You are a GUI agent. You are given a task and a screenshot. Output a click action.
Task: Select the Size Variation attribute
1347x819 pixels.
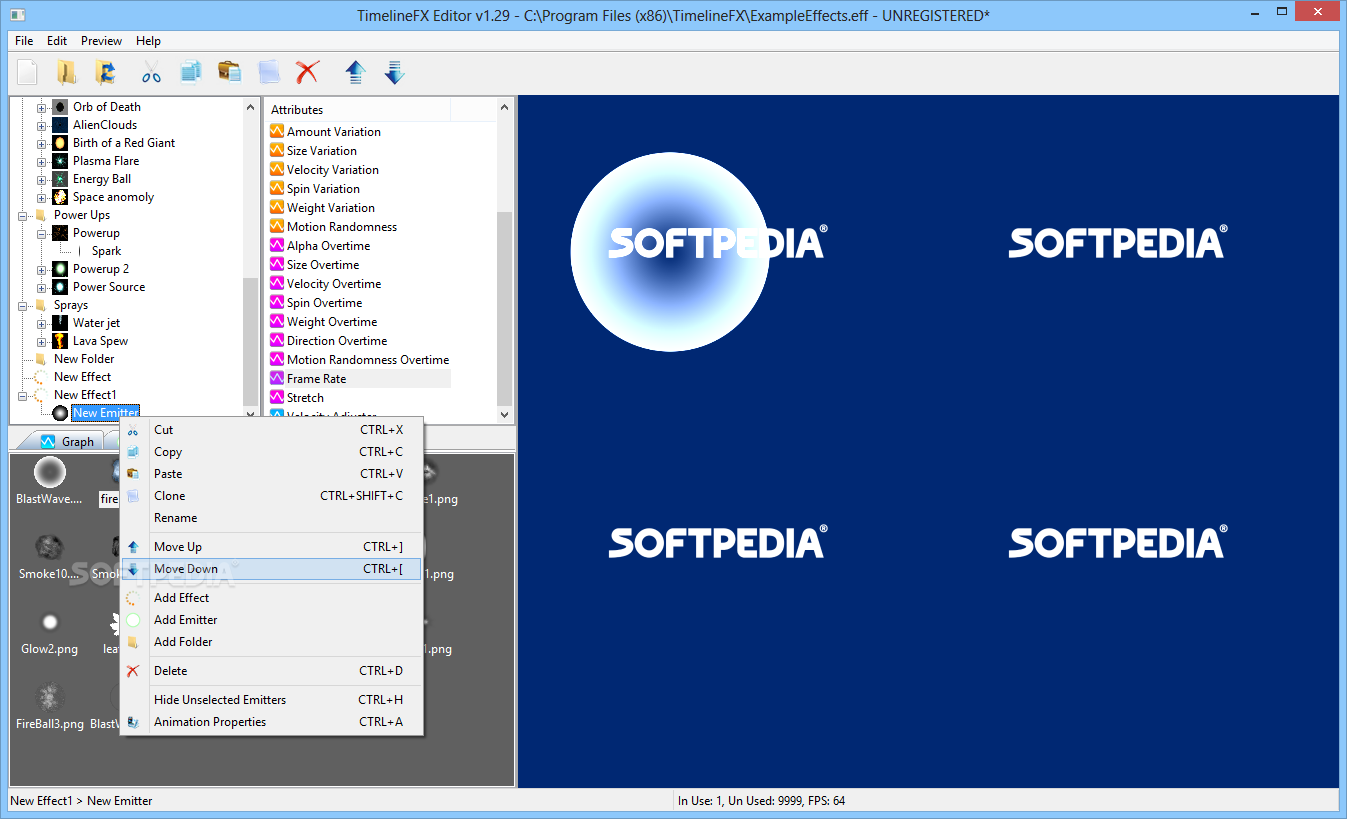pos(322,150)
